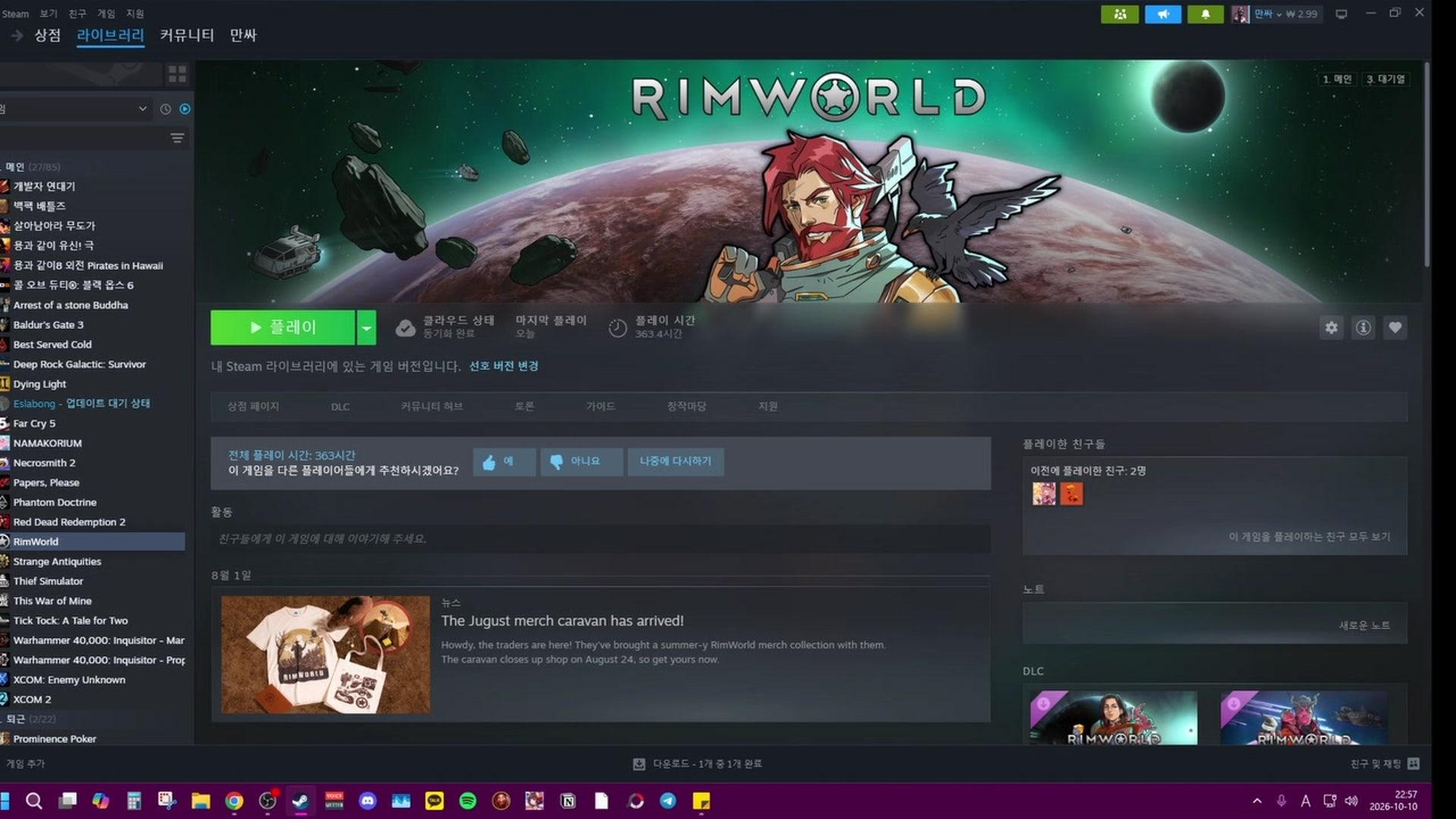Open the Steam friends activity green button
This screenshot has height=819, width=1456.
point(1120,14)
